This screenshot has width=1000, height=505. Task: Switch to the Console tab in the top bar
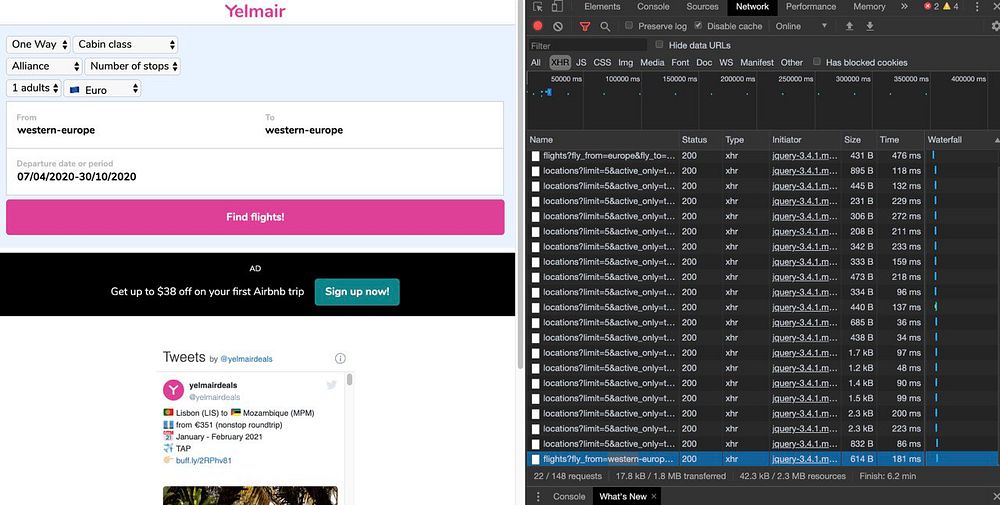(653, 6)
